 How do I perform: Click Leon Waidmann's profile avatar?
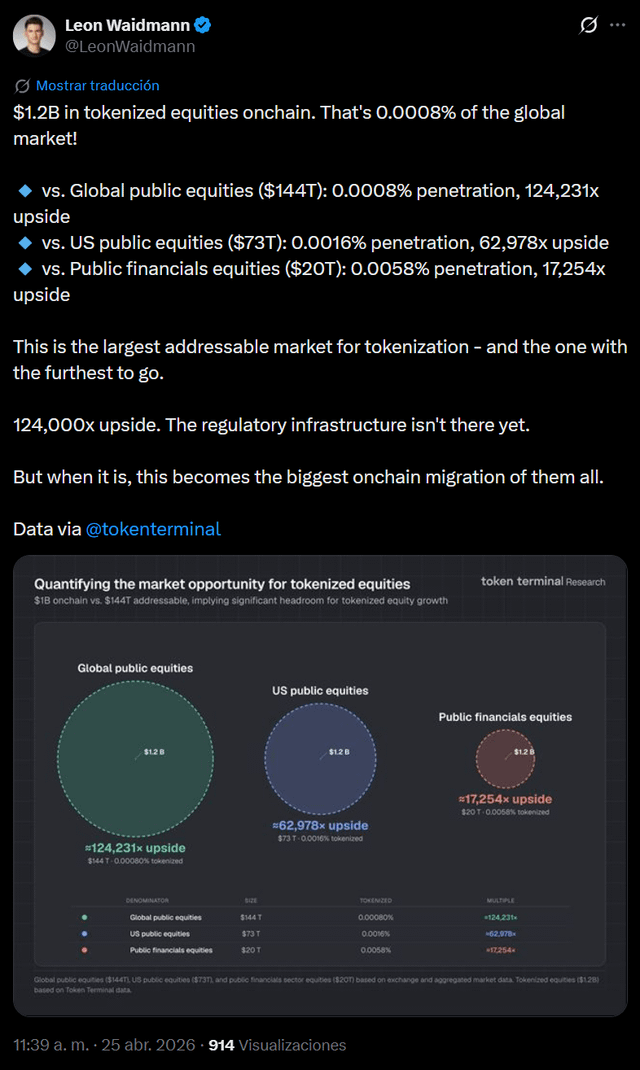(x=34, y=35)
